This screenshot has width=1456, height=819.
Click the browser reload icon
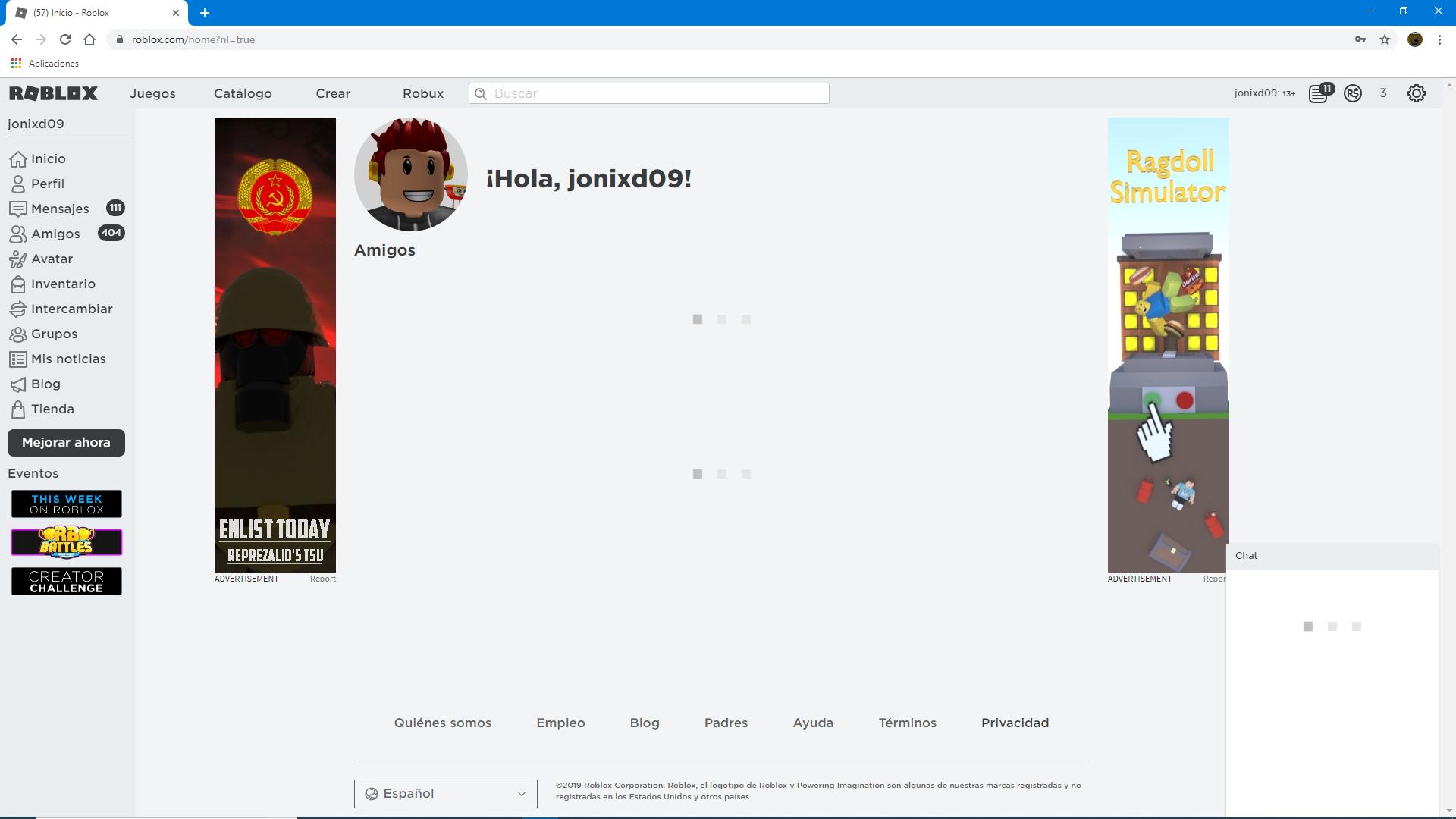[x=65, y=39]
